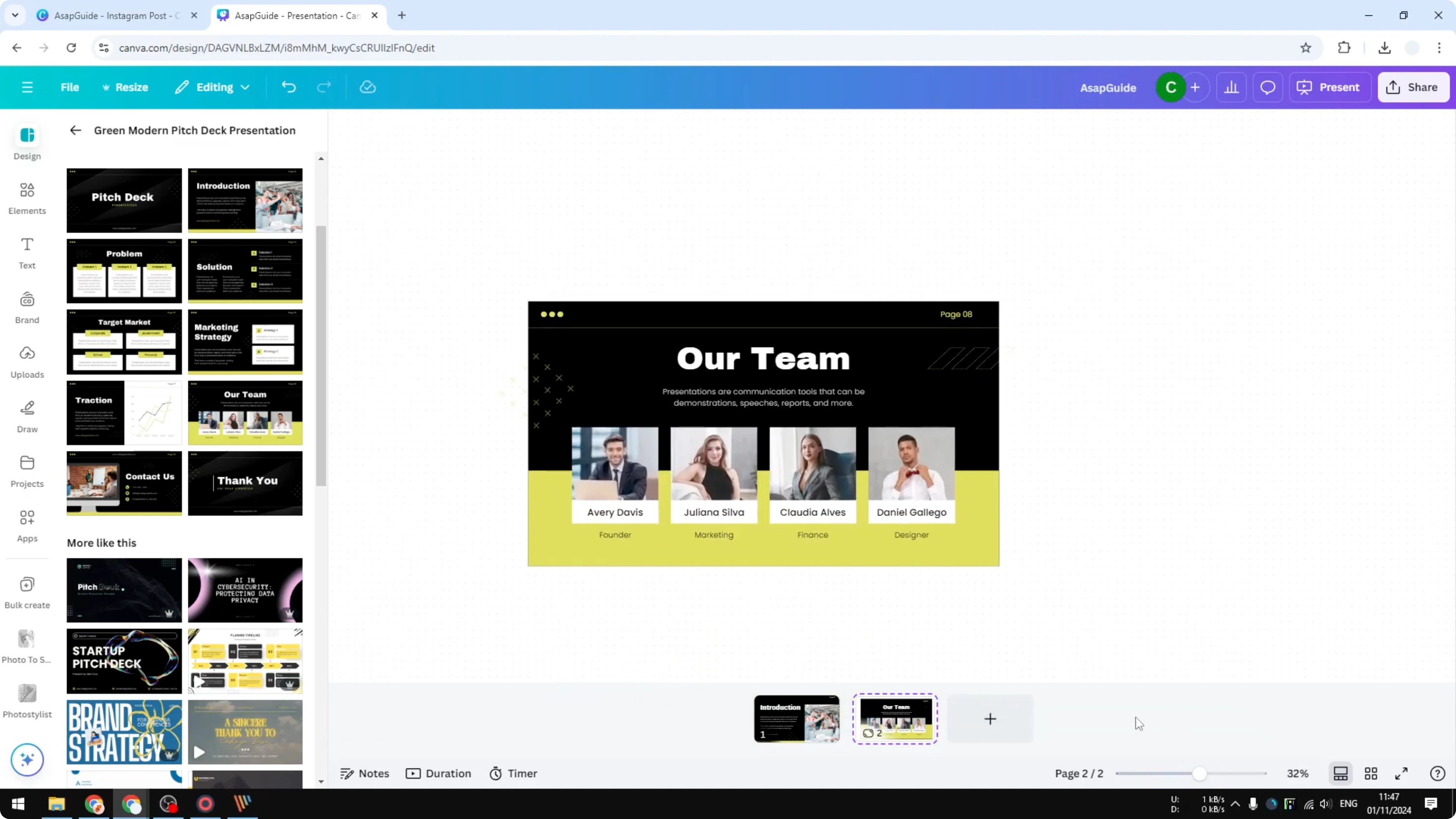Click the Share button

point(1413,87)
